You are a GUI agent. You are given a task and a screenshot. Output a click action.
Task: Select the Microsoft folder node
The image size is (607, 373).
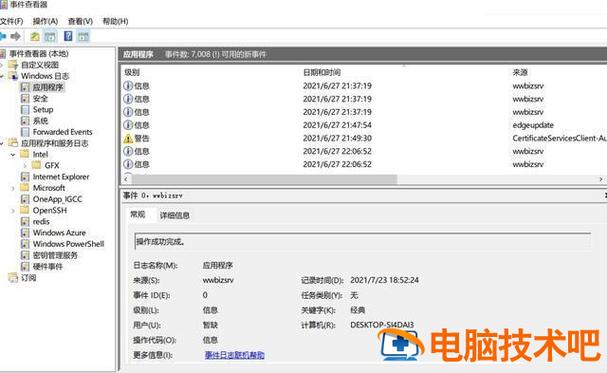(49, 188)
